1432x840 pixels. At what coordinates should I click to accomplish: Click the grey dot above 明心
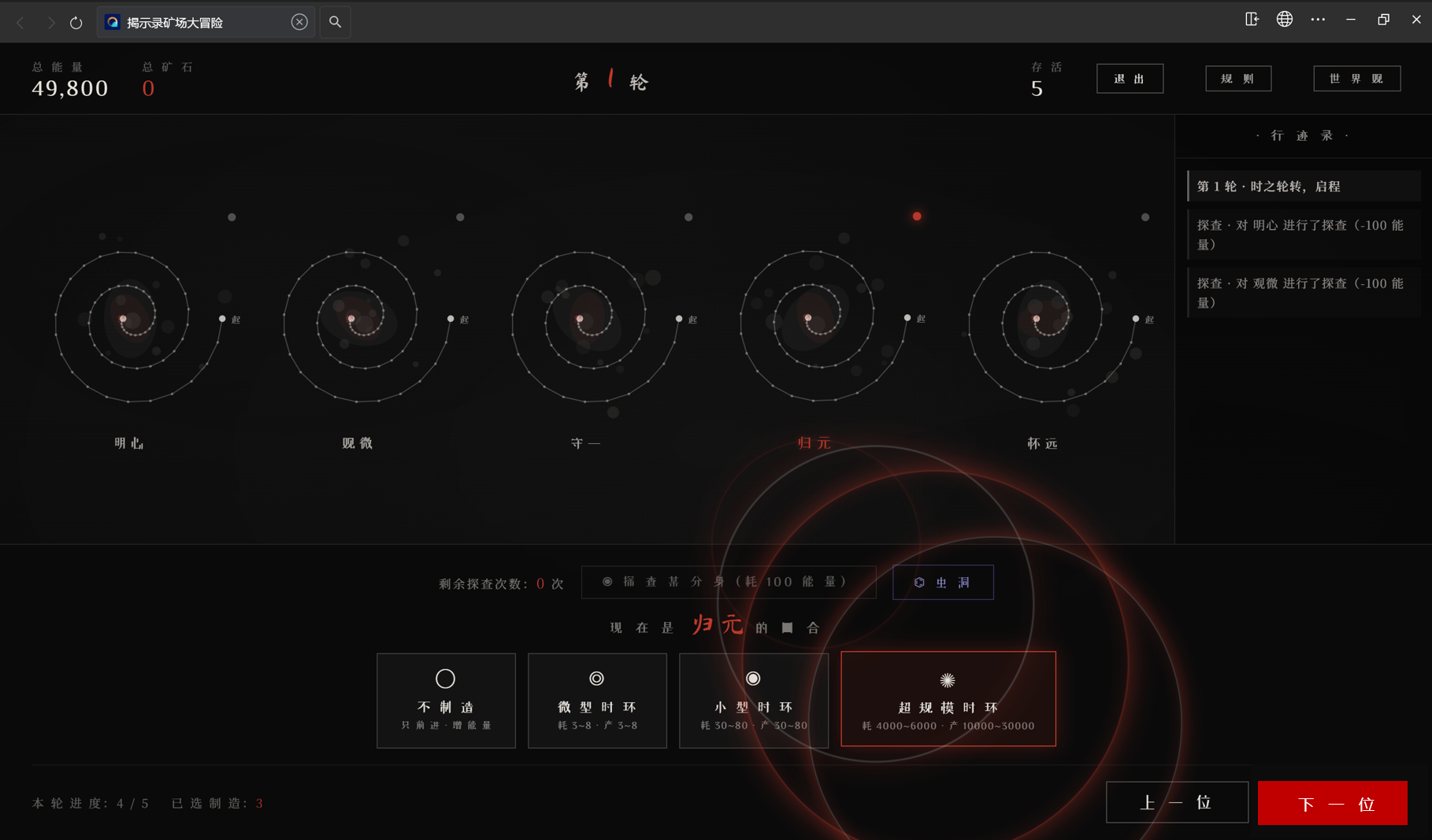232,217
